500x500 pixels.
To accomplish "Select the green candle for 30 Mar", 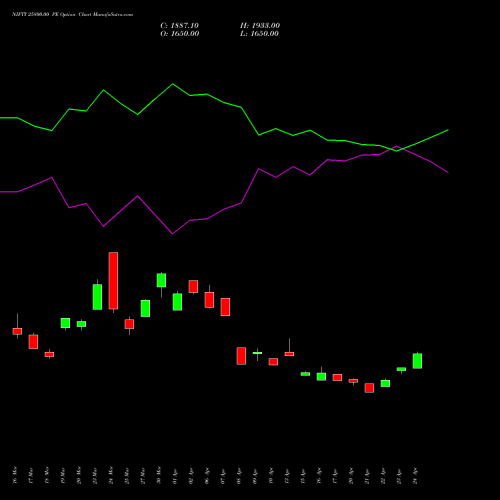I will (x=161, y=280).
